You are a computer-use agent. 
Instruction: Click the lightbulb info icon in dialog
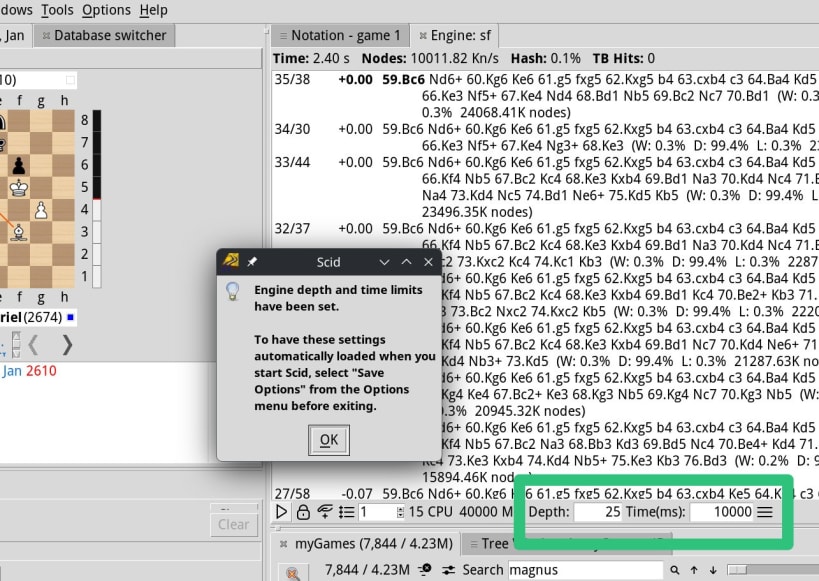232,291
